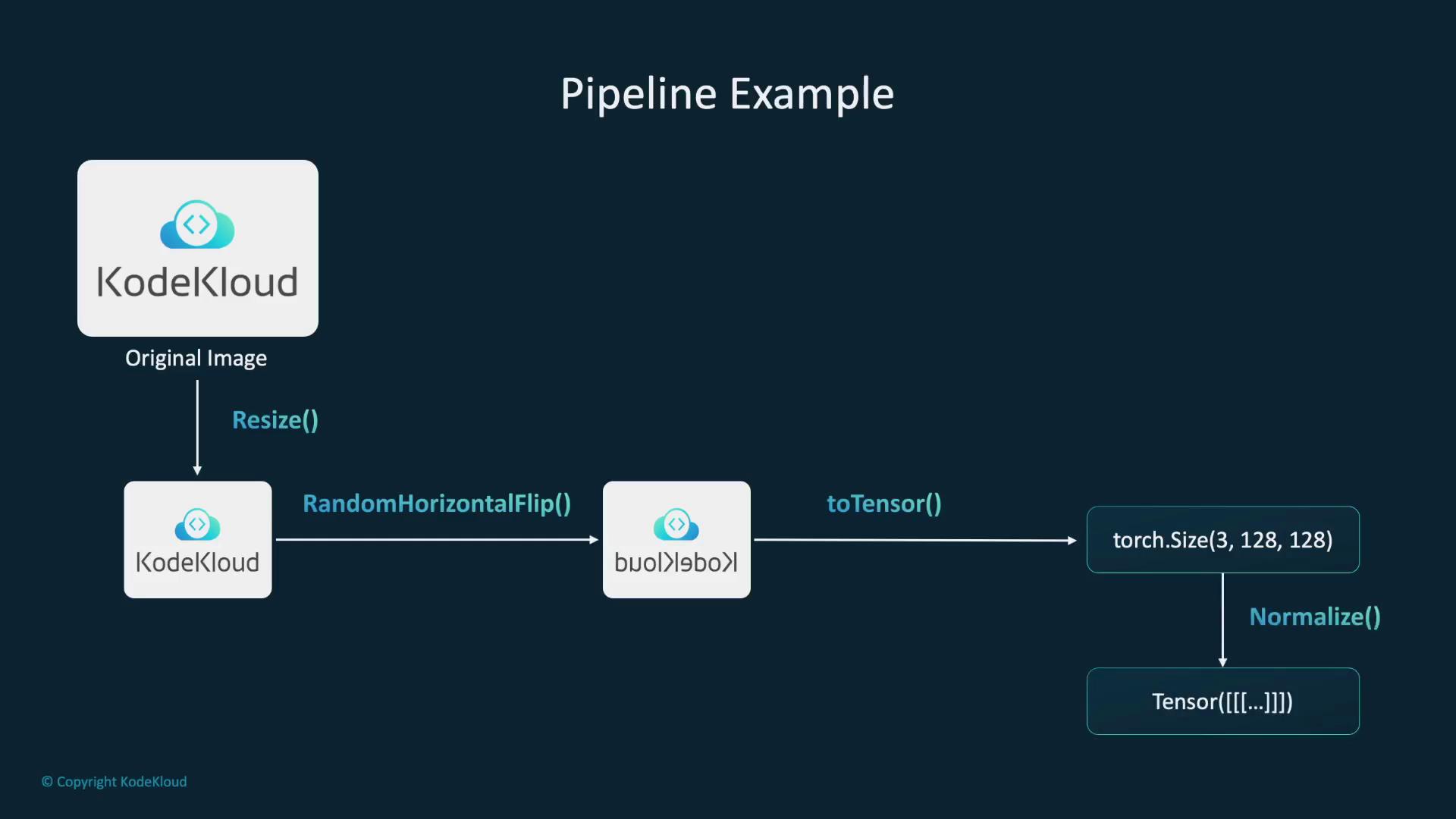This screenshot has height=819, width=1456.
Task: Click the downward arrow below Original Image
Action: tap(197, 427)
